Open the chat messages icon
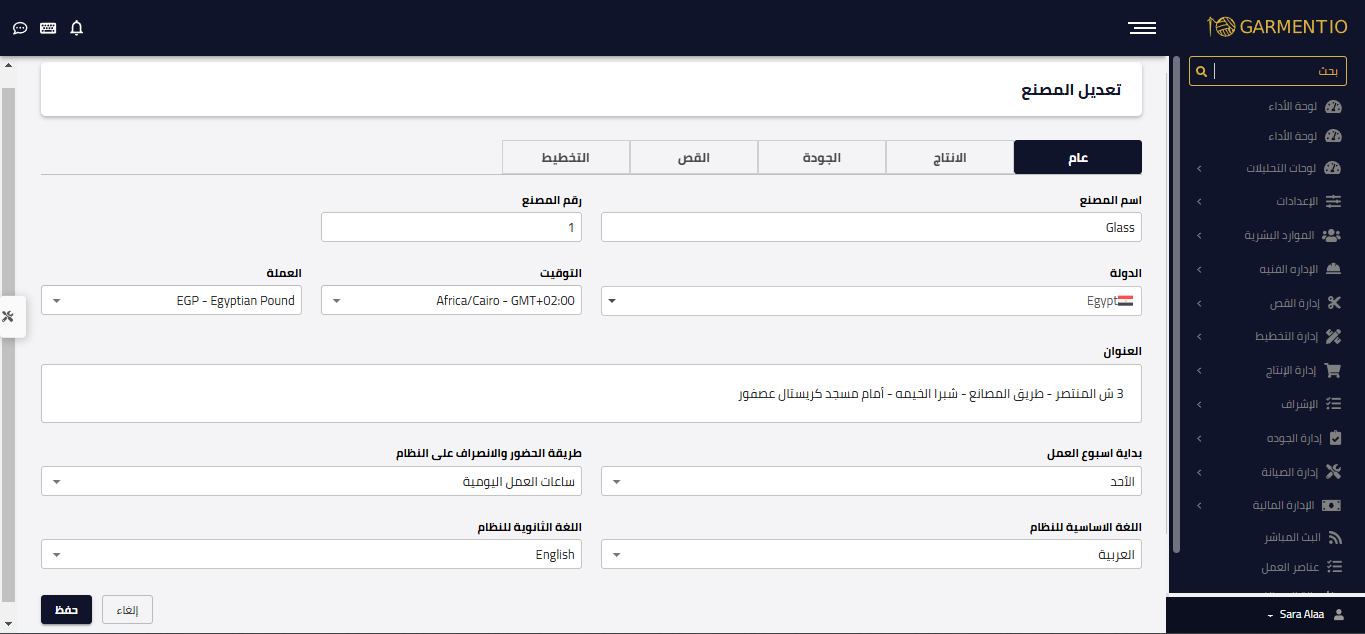The width and height of the screenshot is (1365, 634). 20,28
